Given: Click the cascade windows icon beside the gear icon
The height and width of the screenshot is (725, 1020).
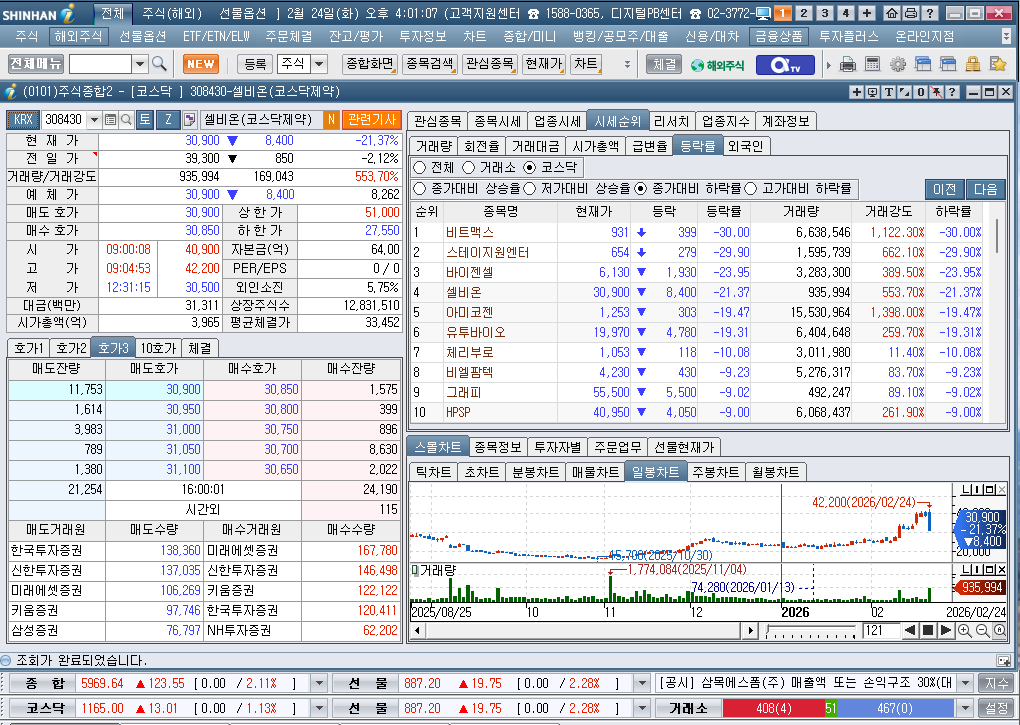Looking at the screenshot, I should click(x=922, y=64).
